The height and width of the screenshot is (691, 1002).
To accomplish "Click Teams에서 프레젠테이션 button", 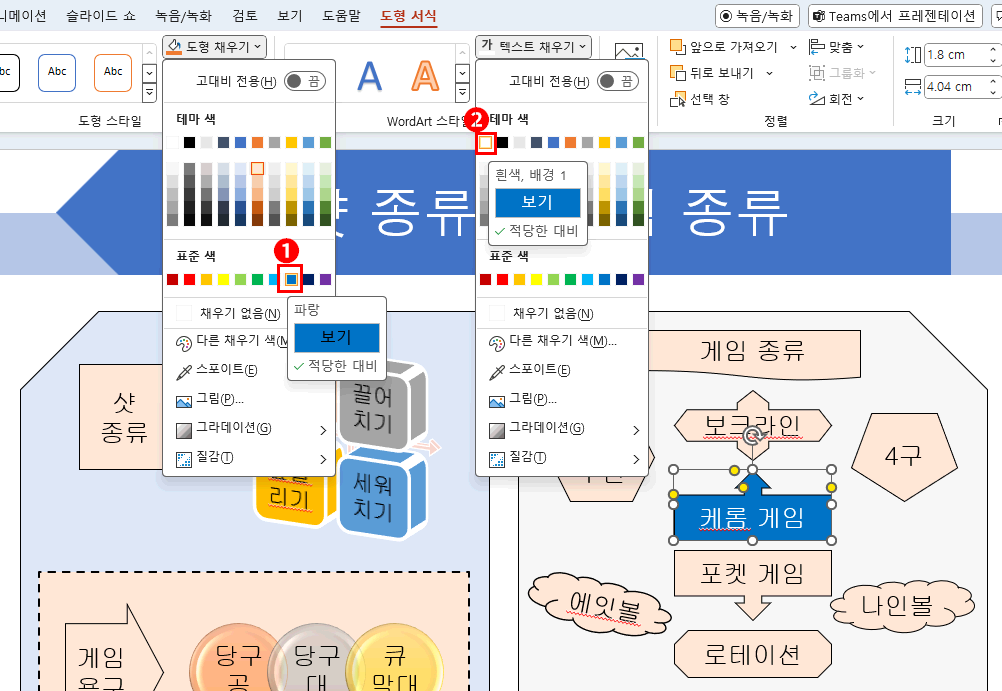I will [895, 16].
